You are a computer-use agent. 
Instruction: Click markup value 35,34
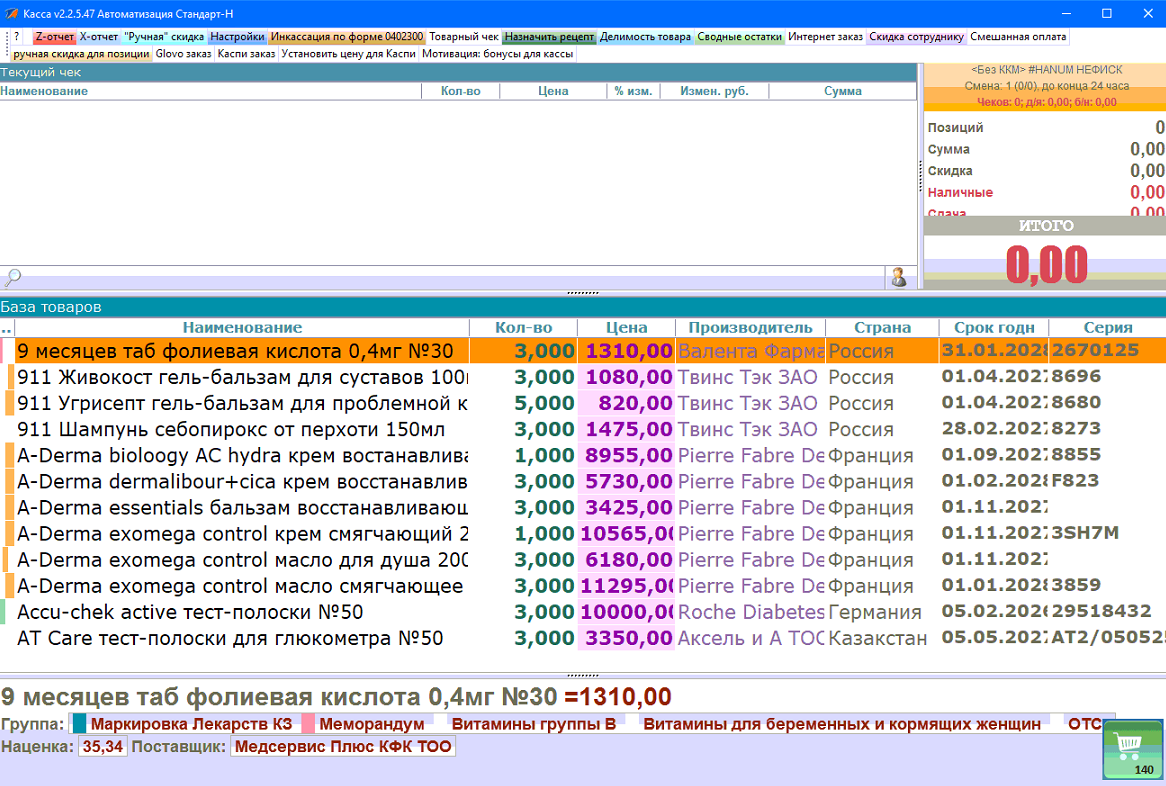(x=103, y=747)
